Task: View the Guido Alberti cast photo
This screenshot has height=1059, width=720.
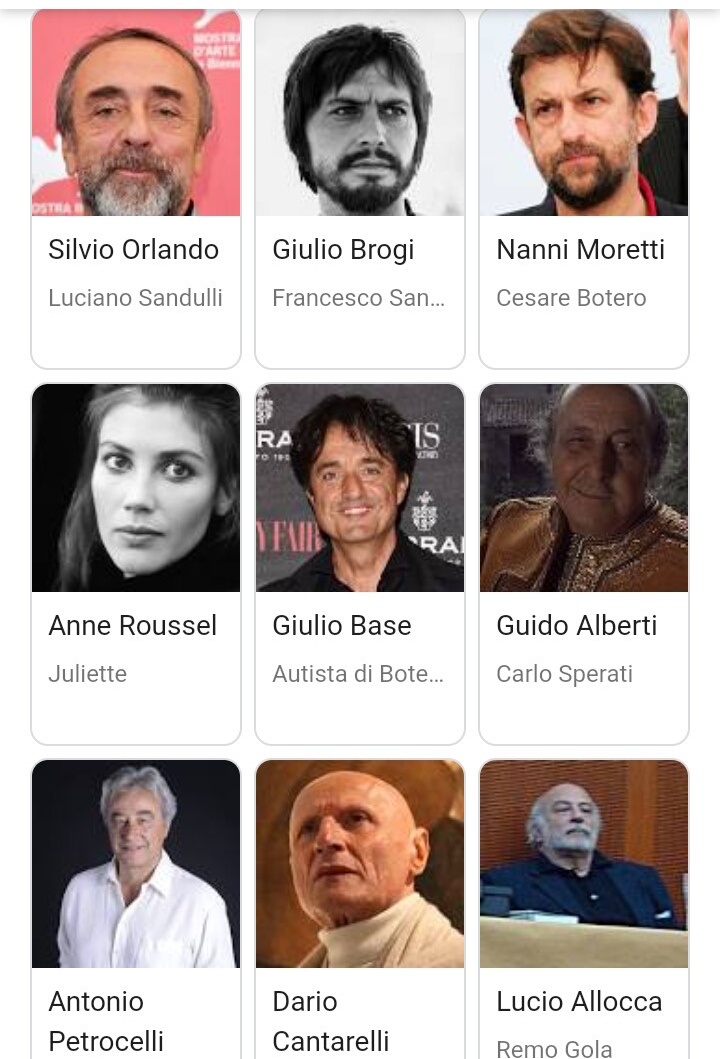Action: point(584,488)
